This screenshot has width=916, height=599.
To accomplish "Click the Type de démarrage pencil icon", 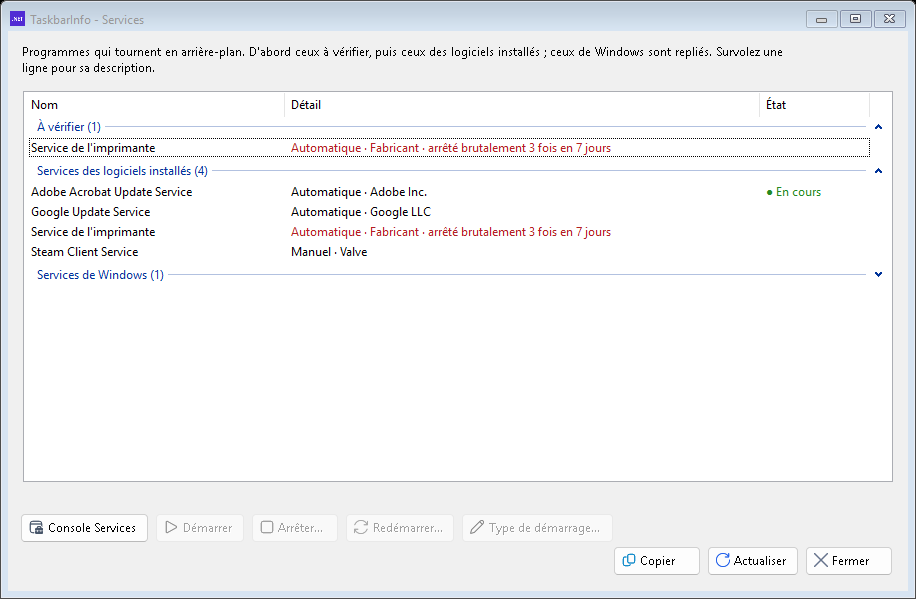I will point(477,528).
